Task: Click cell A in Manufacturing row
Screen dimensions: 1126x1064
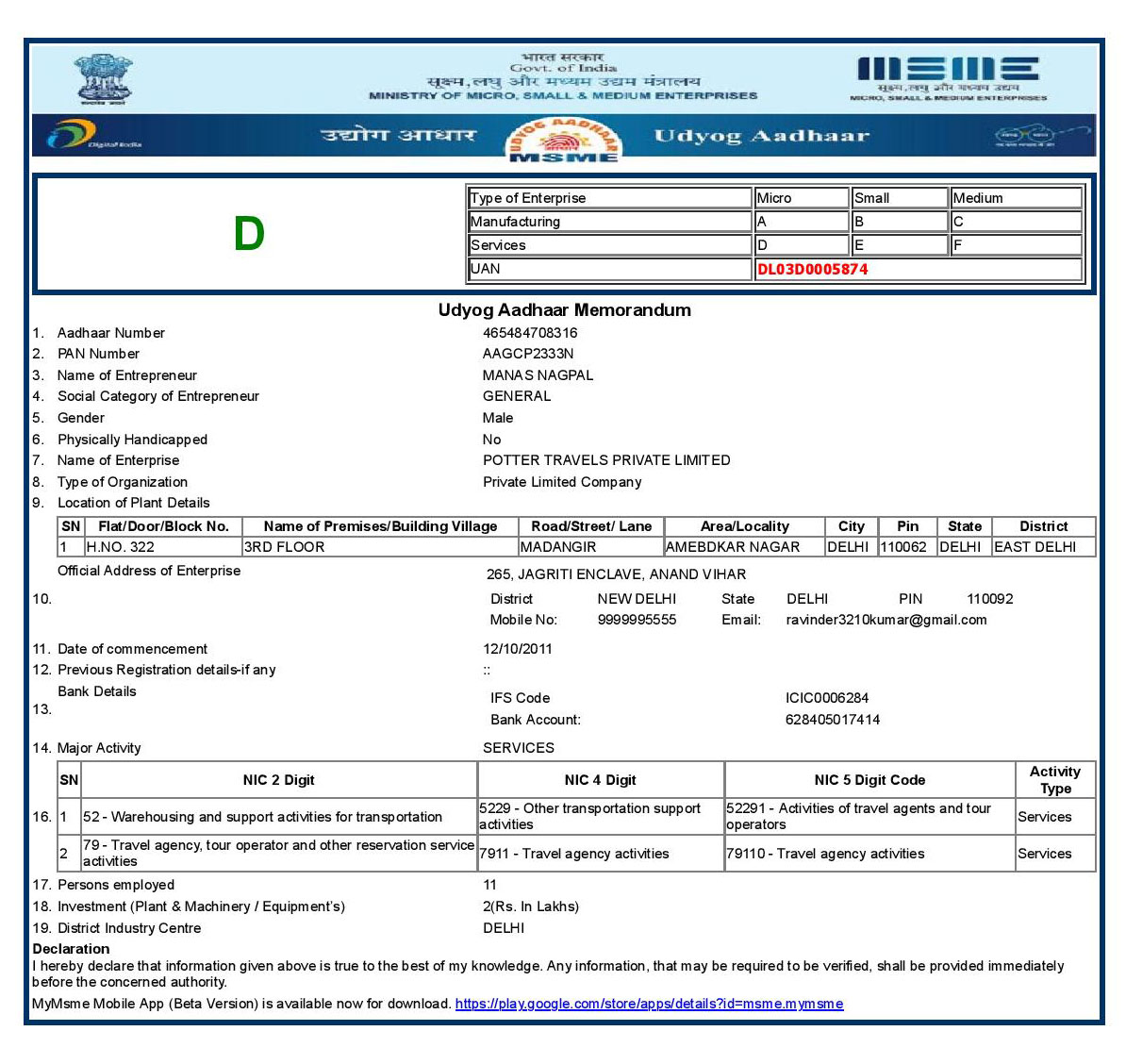Action: [802, 222]
